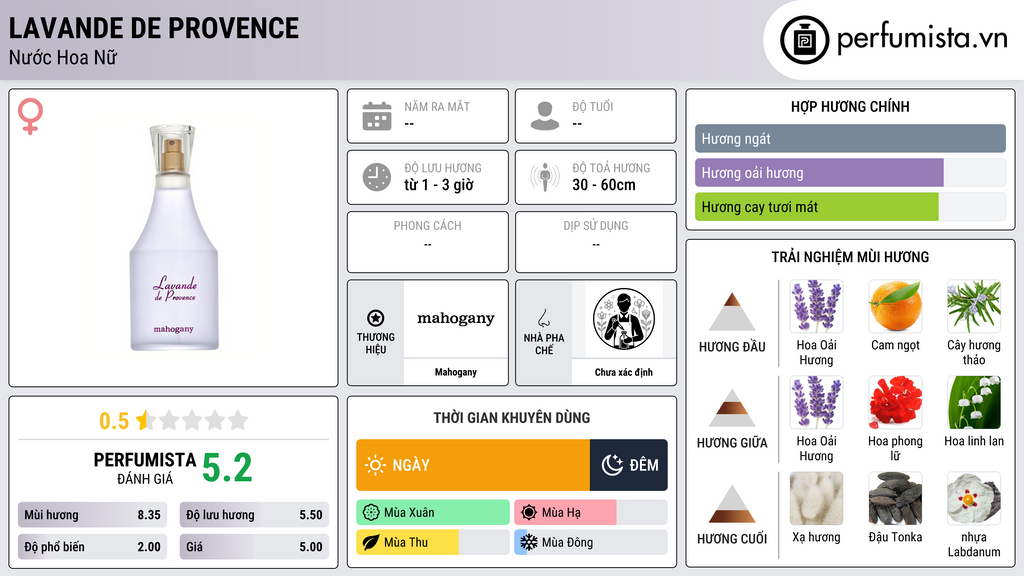Viewport: 1024px width, 576px height.
Task: Click the Hợp hương chính heading
Action: [850, 106]
